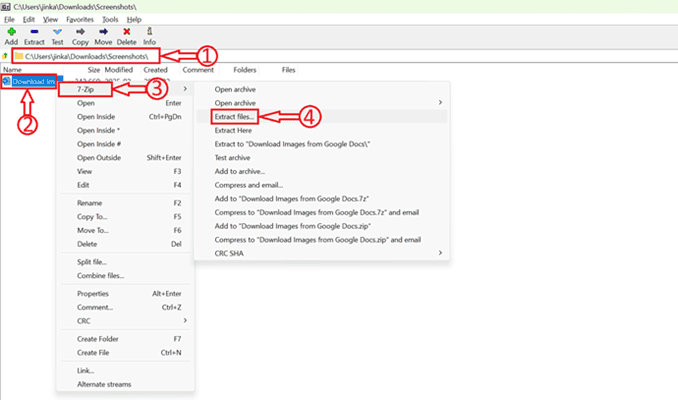Screen dimensions: 678x400
Task: Choose the topmost Open archive submenu entry
Action: (322, 89)
